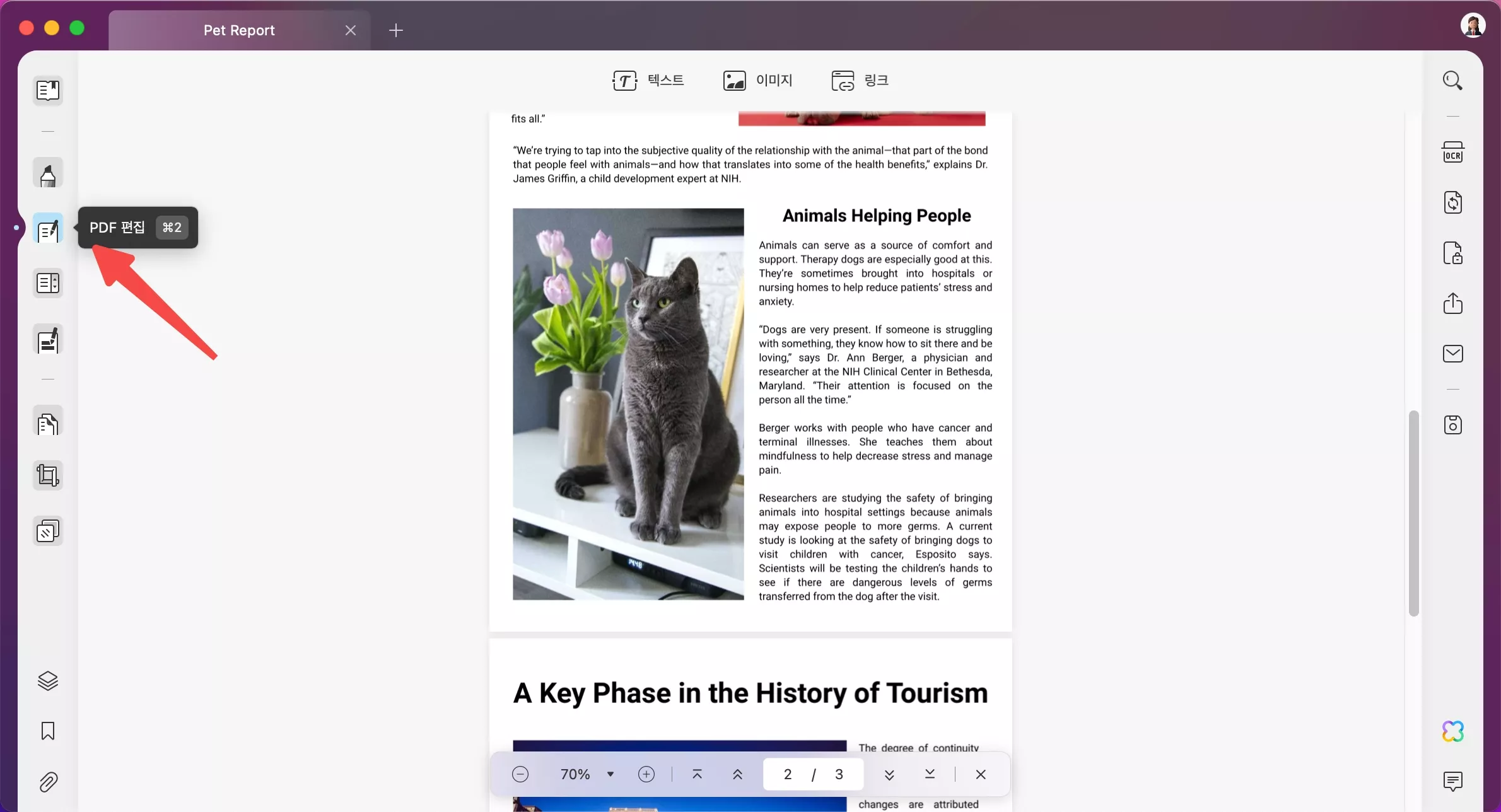Image resolution: width=1501 pixels, height=812 pixels.
Task: Share the document via share icon
Action: [x=1453, y=303]
